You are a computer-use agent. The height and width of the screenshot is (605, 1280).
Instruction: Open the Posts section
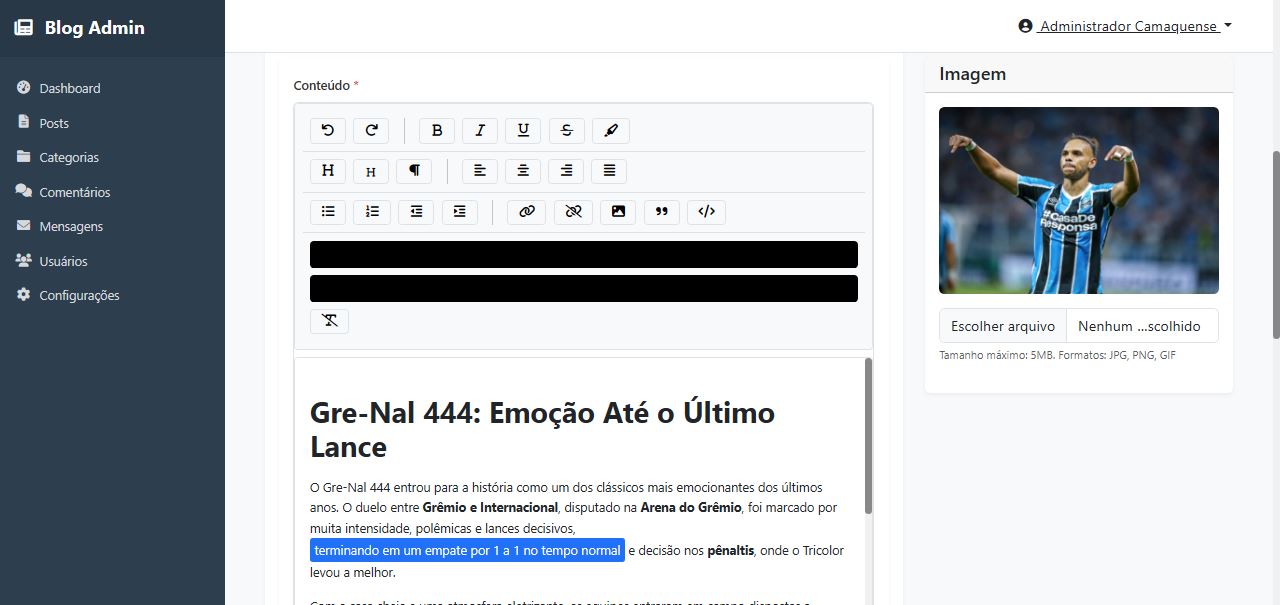[x=112, y=123]
